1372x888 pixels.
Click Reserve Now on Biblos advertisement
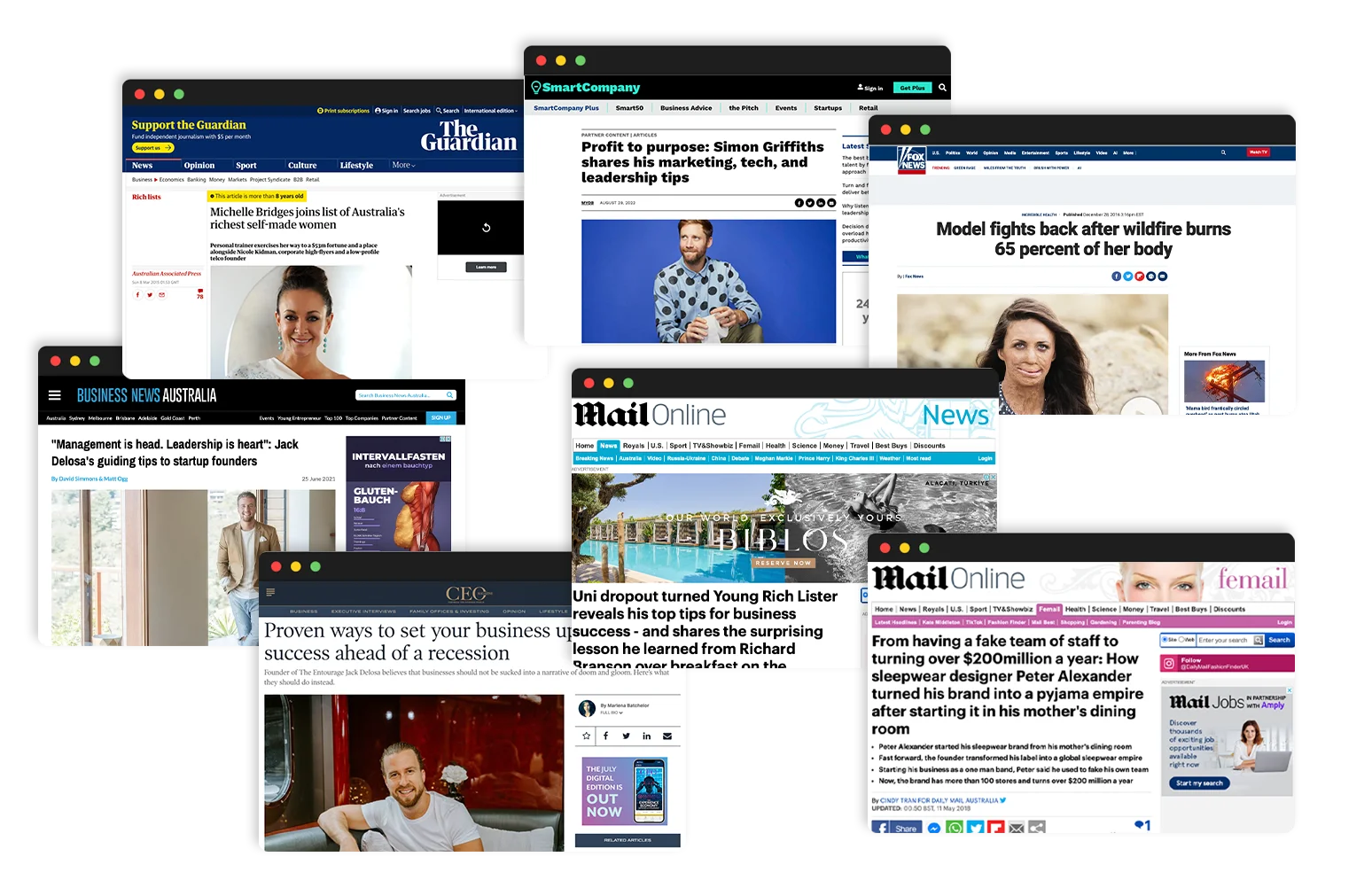pos(783,563)
